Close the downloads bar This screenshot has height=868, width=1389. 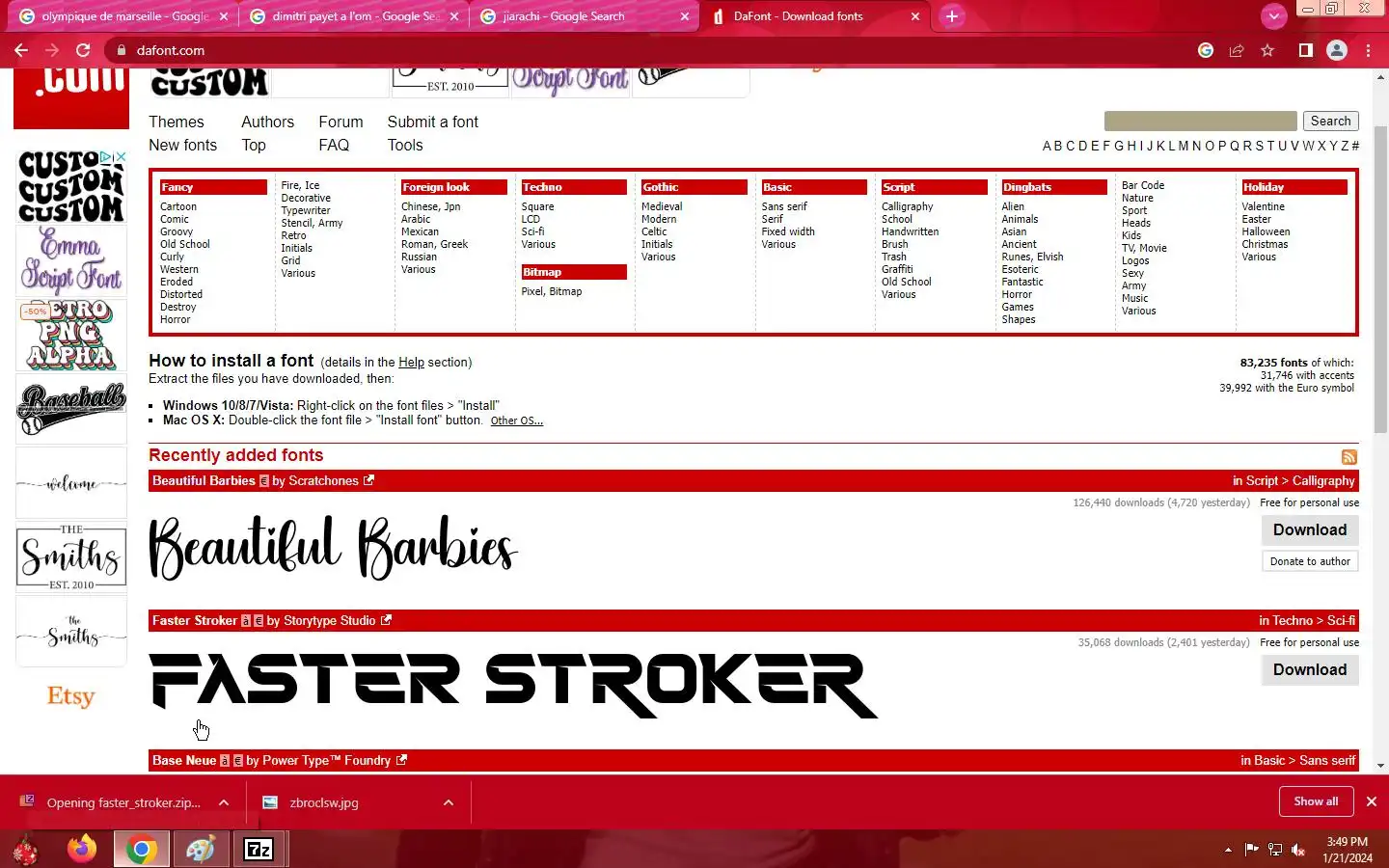coord(1371,801)
